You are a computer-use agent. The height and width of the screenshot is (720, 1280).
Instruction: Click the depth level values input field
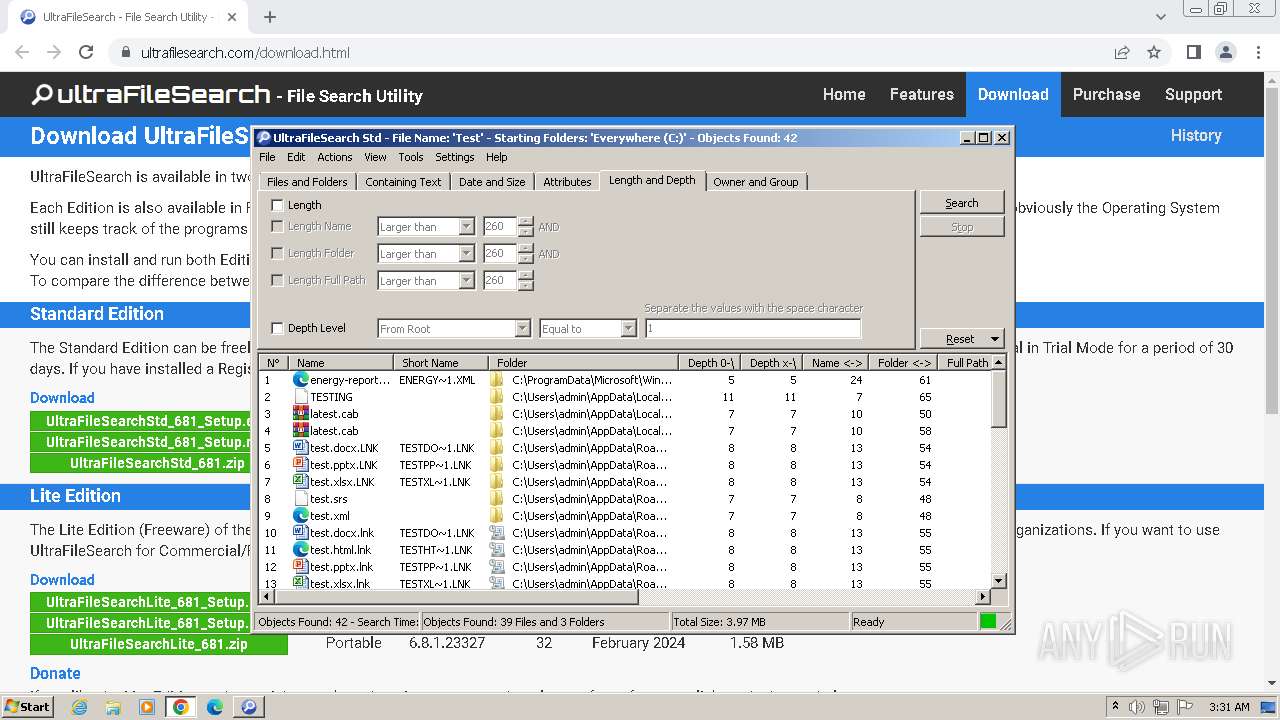click(x=753, y=328)
